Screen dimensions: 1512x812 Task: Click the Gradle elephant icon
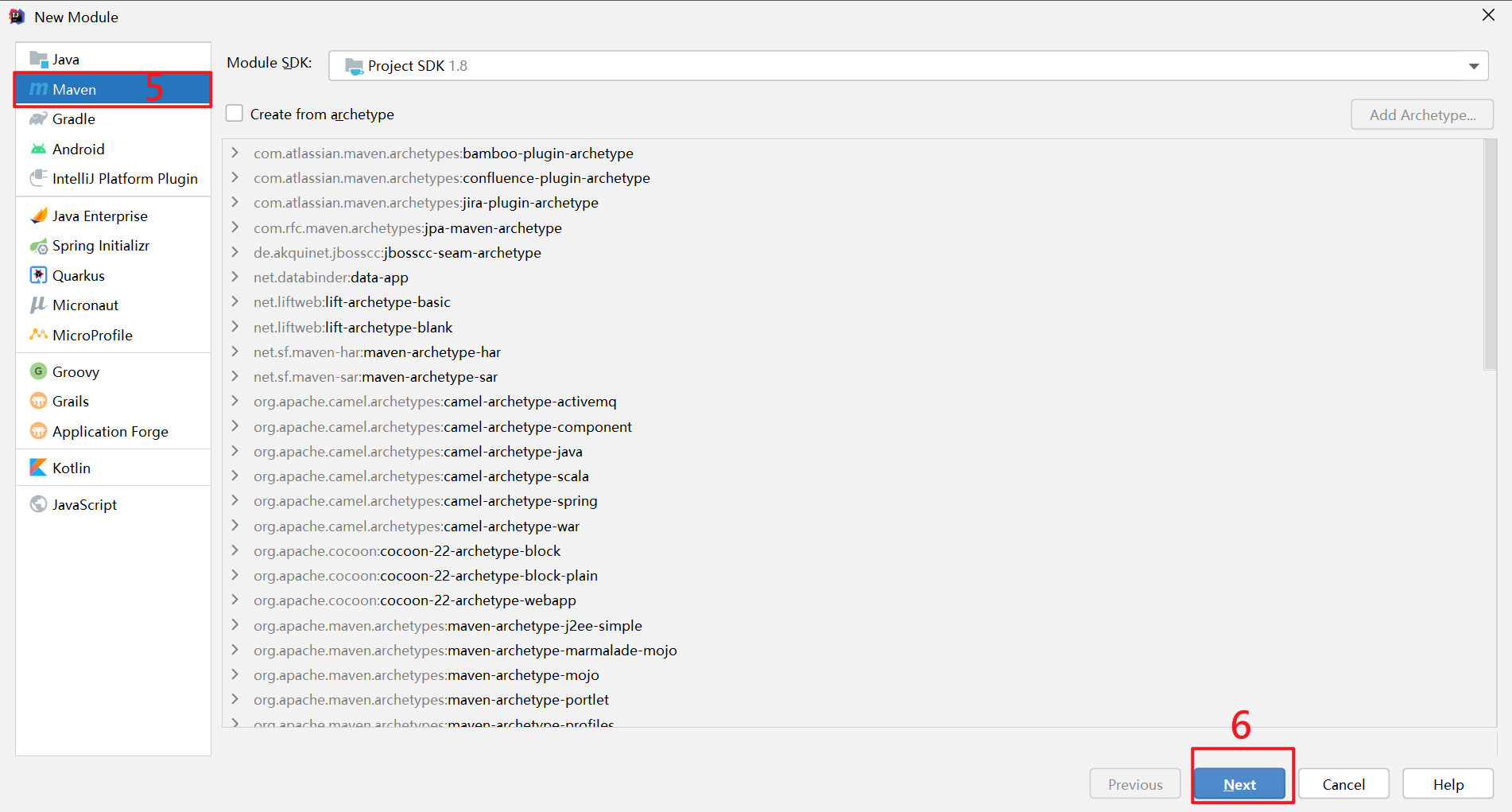coord(38,118)
